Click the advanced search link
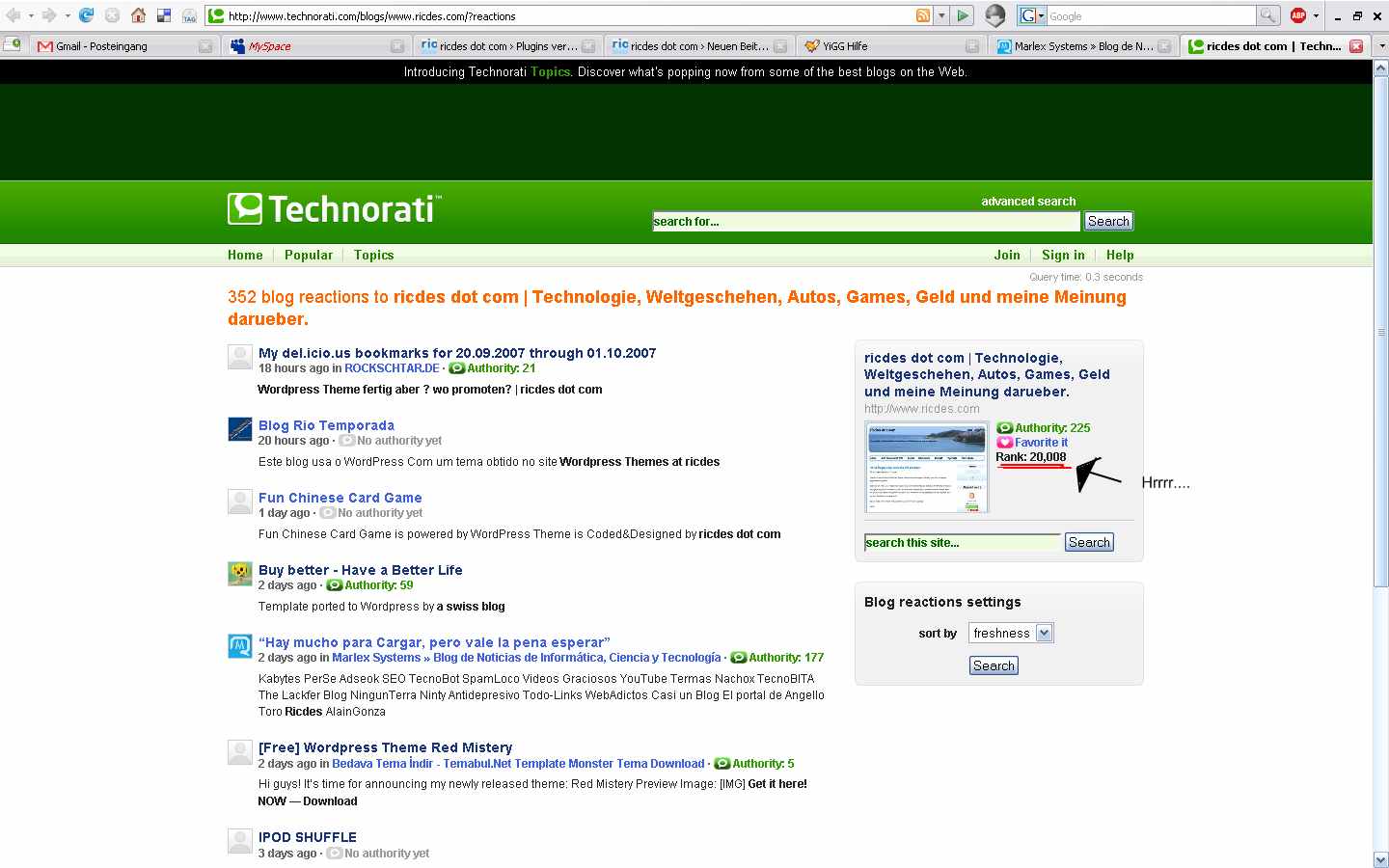This screenshot has width=1389, height=868. [x=1028, y=202]
